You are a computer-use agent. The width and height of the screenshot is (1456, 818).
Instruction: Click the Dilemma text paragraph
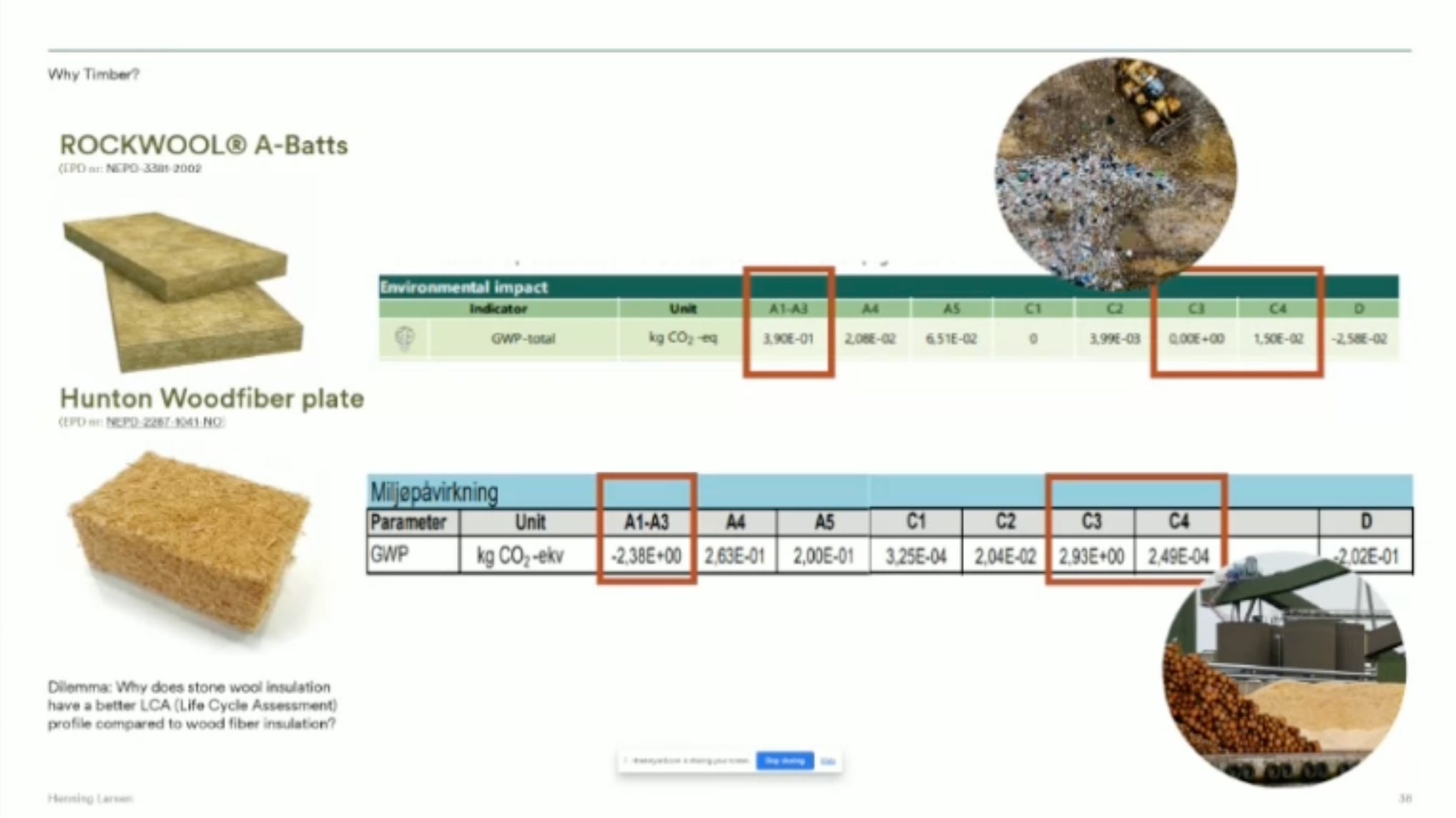(x=192, y=705)
